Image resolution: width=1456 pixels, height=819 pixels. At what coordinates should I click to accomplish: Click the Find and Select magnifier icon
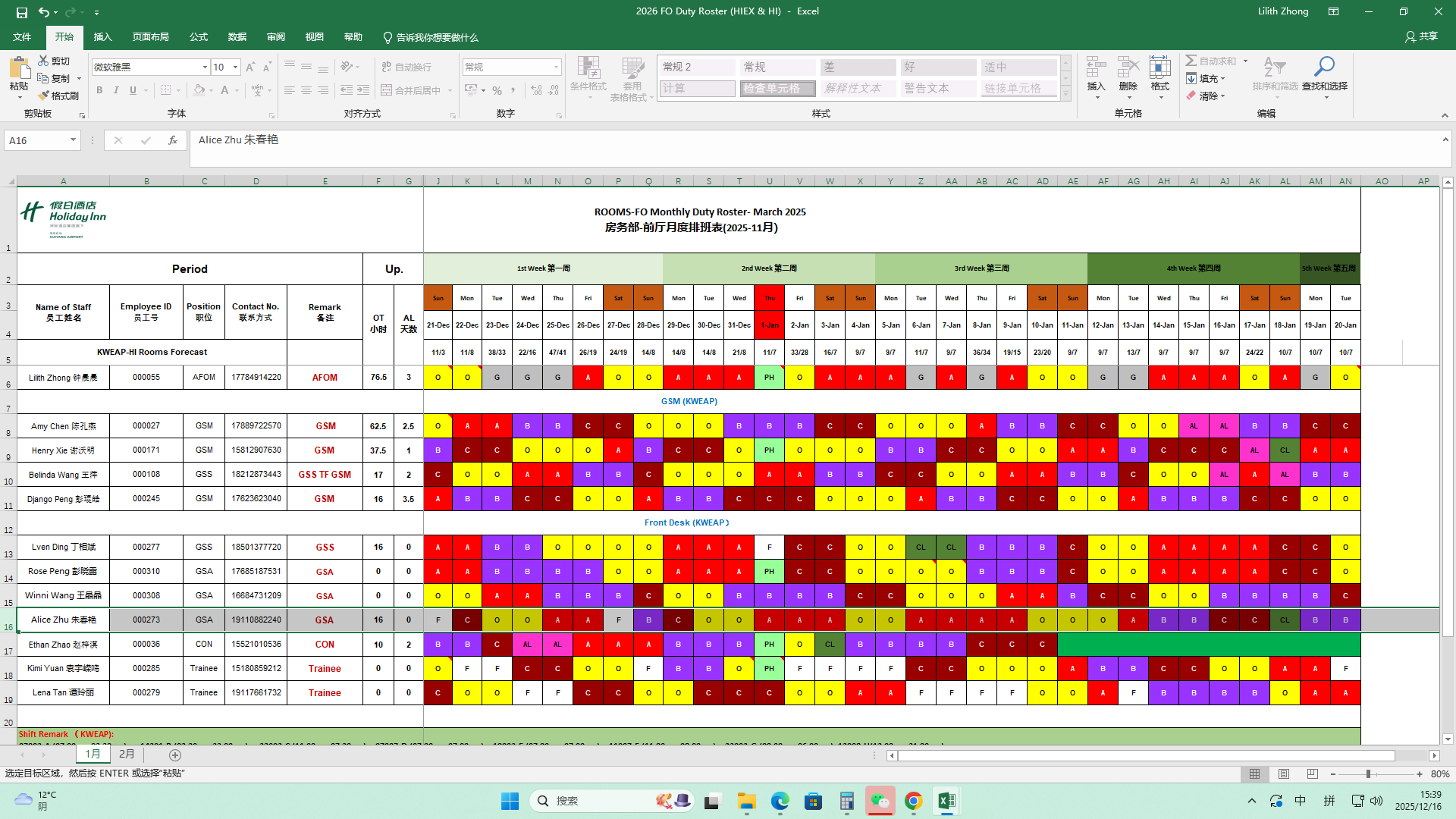[x=1324, y=67]
